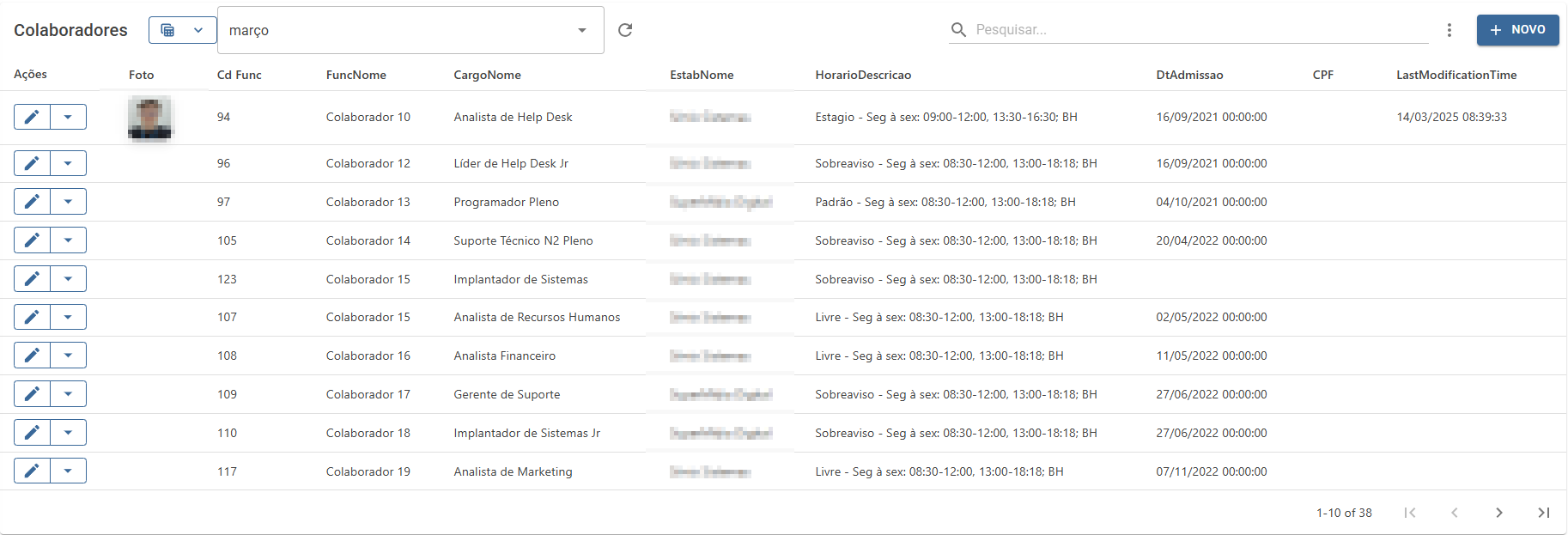This screenshot has height=535, width=1568.
Task: Sort by the Cd Func column header
Action: [x=239, y=75]
